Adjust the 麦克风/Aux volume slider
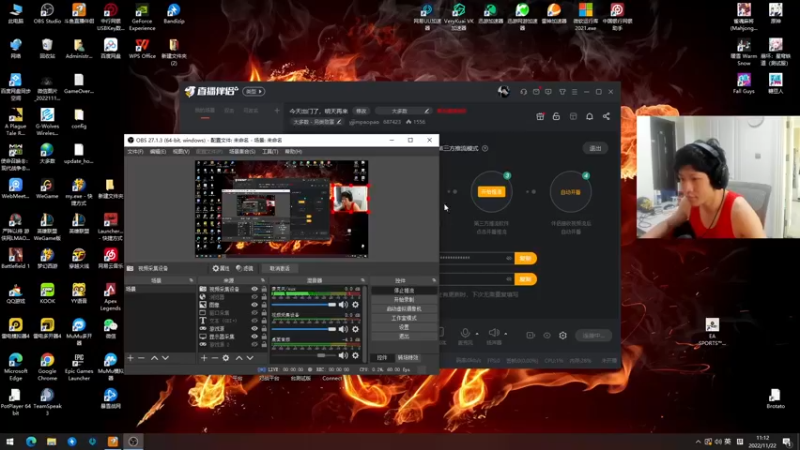The image size is (800, 450). (304, 305)
